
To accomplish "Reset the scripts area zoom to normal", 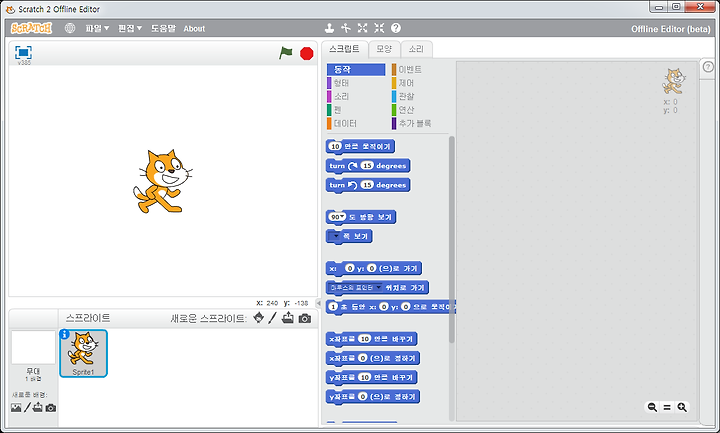I will (667, 407).
